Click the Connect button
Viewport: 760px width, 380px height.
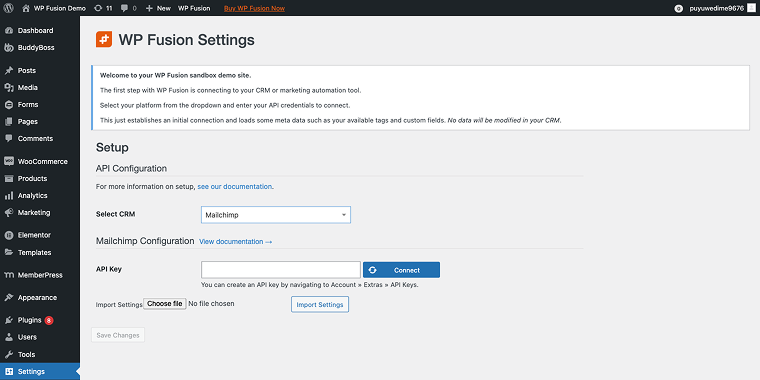coord(401,270)
